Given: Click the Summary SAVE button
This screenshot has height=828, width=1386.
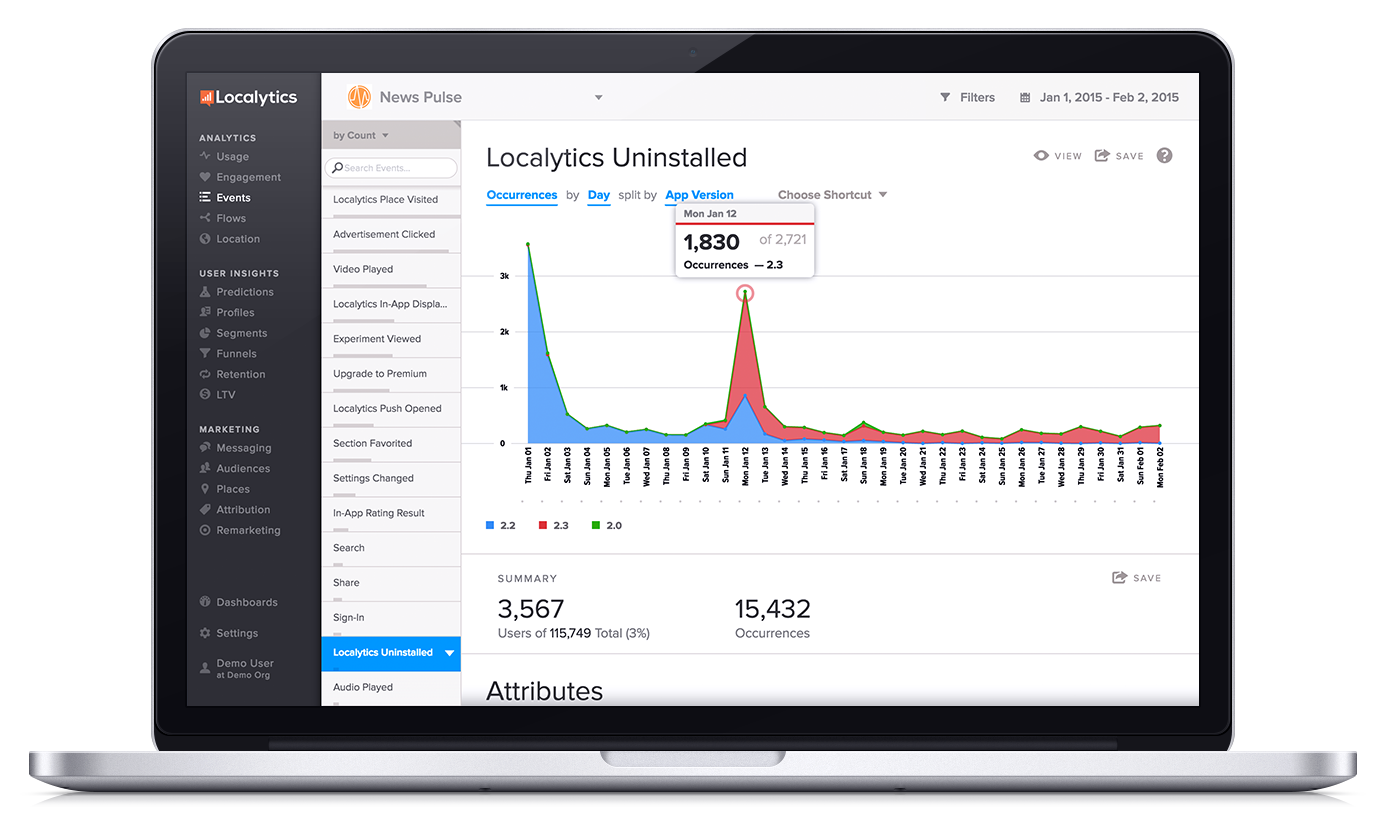Looking at the screenshot, I should click(1137, 578).
